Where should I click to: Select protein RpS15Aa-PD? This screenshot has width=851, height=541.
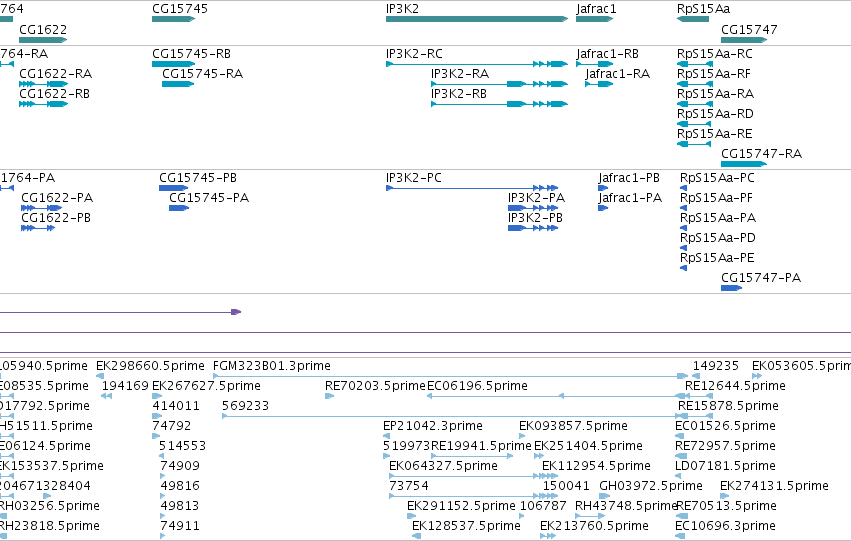[x=717, y=238]
